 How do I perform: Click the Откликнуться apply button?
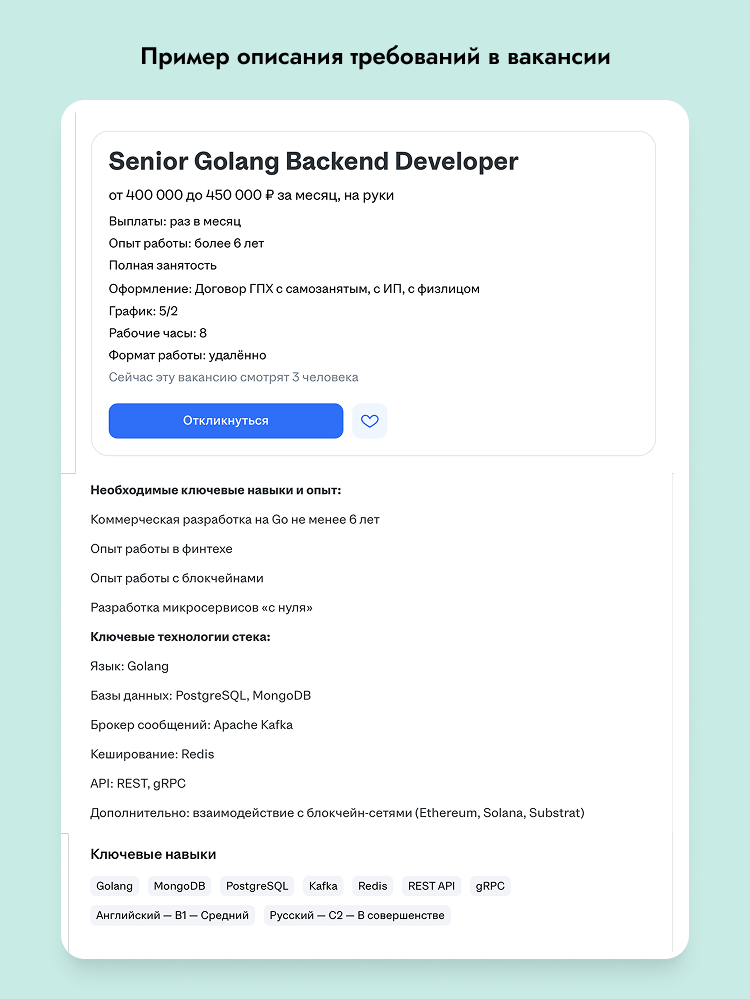click(225, 421)
